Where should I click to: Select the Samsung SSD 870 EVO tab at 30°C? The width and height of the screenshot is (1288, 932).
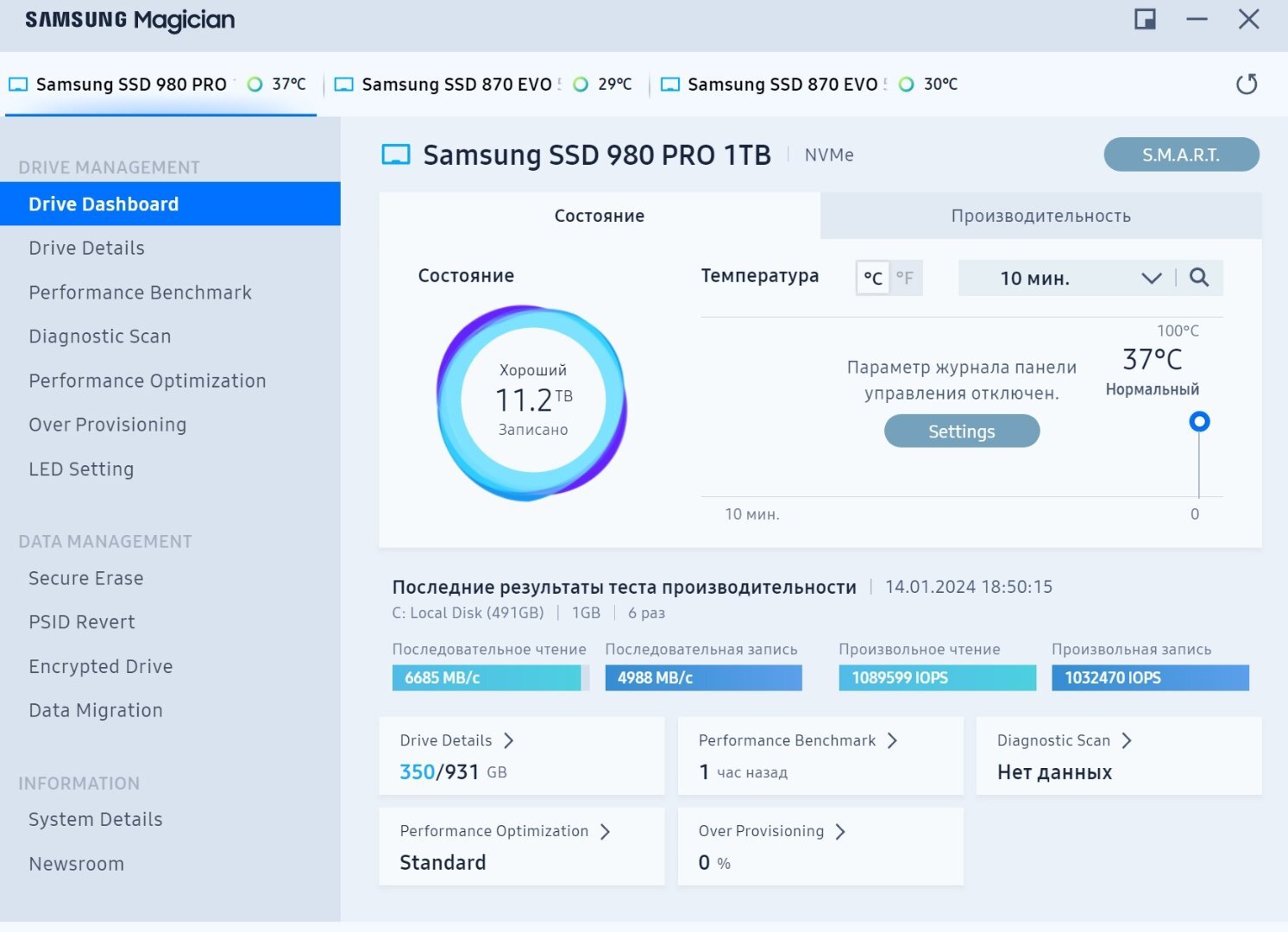811,85
